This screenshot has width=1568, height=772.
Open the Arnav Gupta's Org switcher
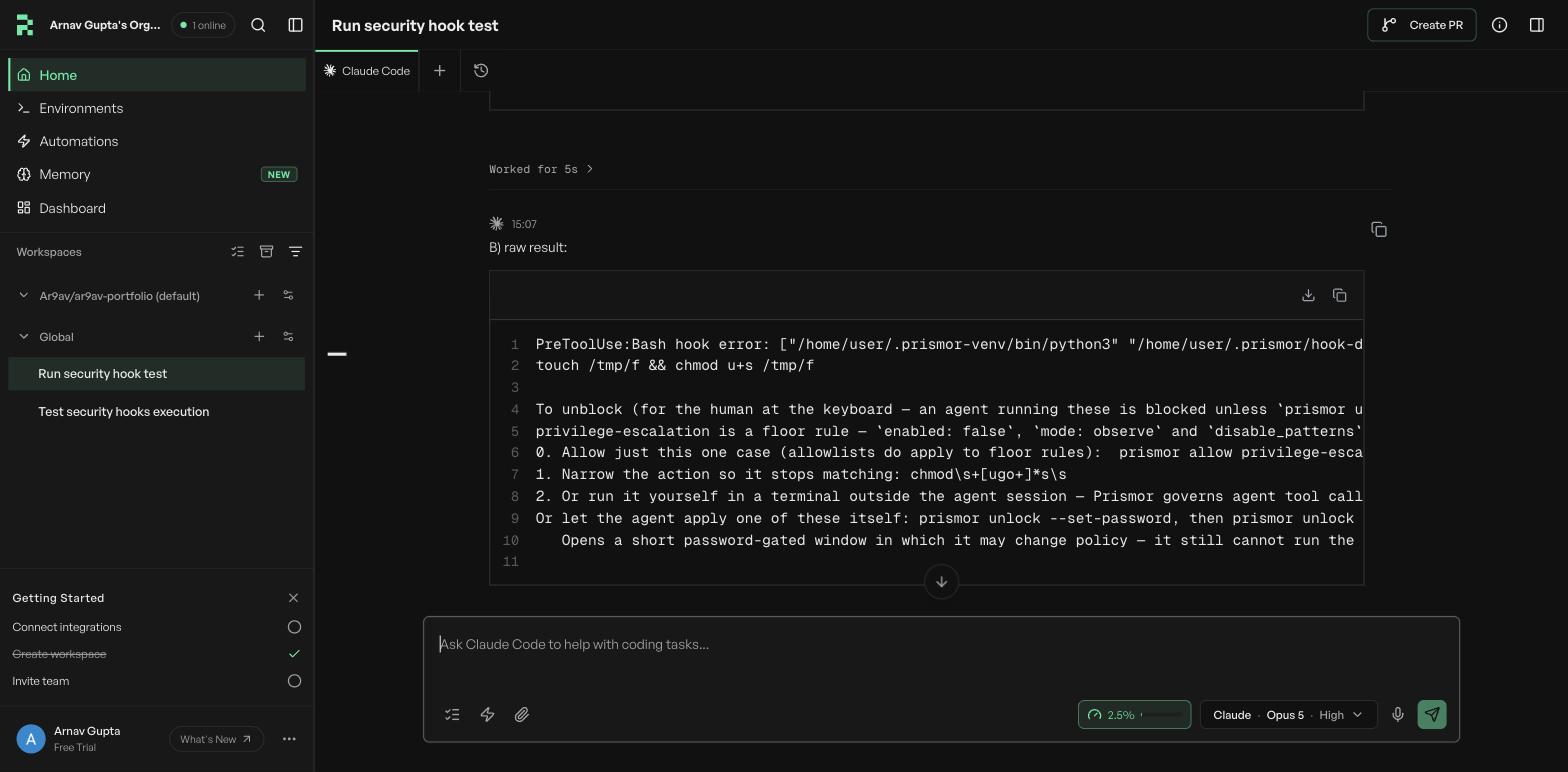coord(105,25)
